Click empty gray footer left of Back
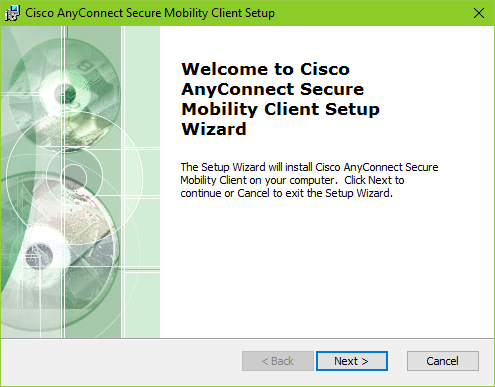Screen dimensions: 495x387 [120, 361]
